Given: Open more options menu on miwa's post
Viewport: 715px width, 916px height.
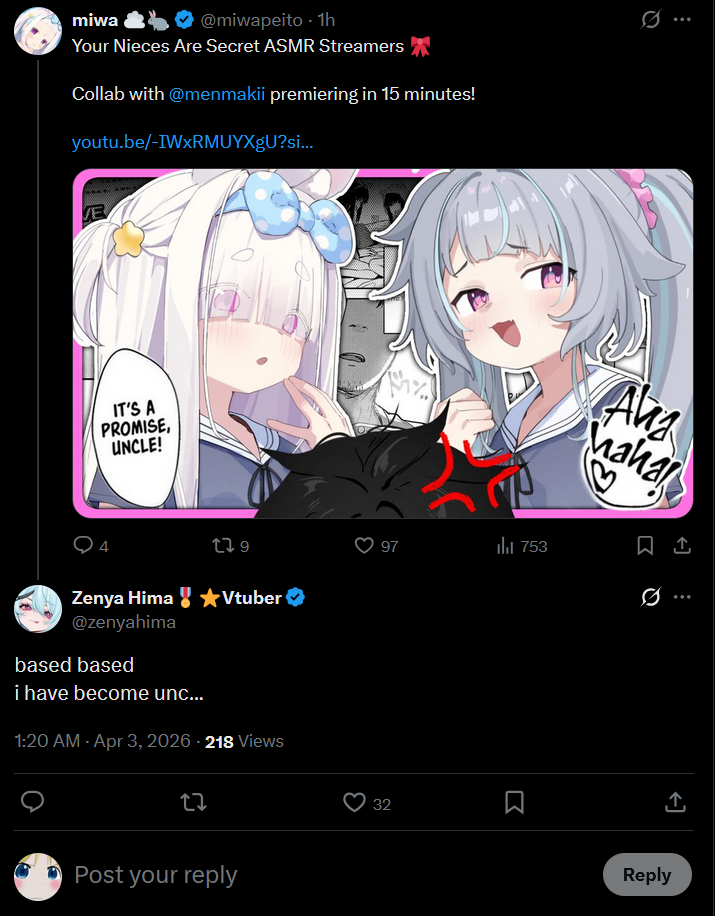Looking at the screenshot, I should click(x=682, y=20).
